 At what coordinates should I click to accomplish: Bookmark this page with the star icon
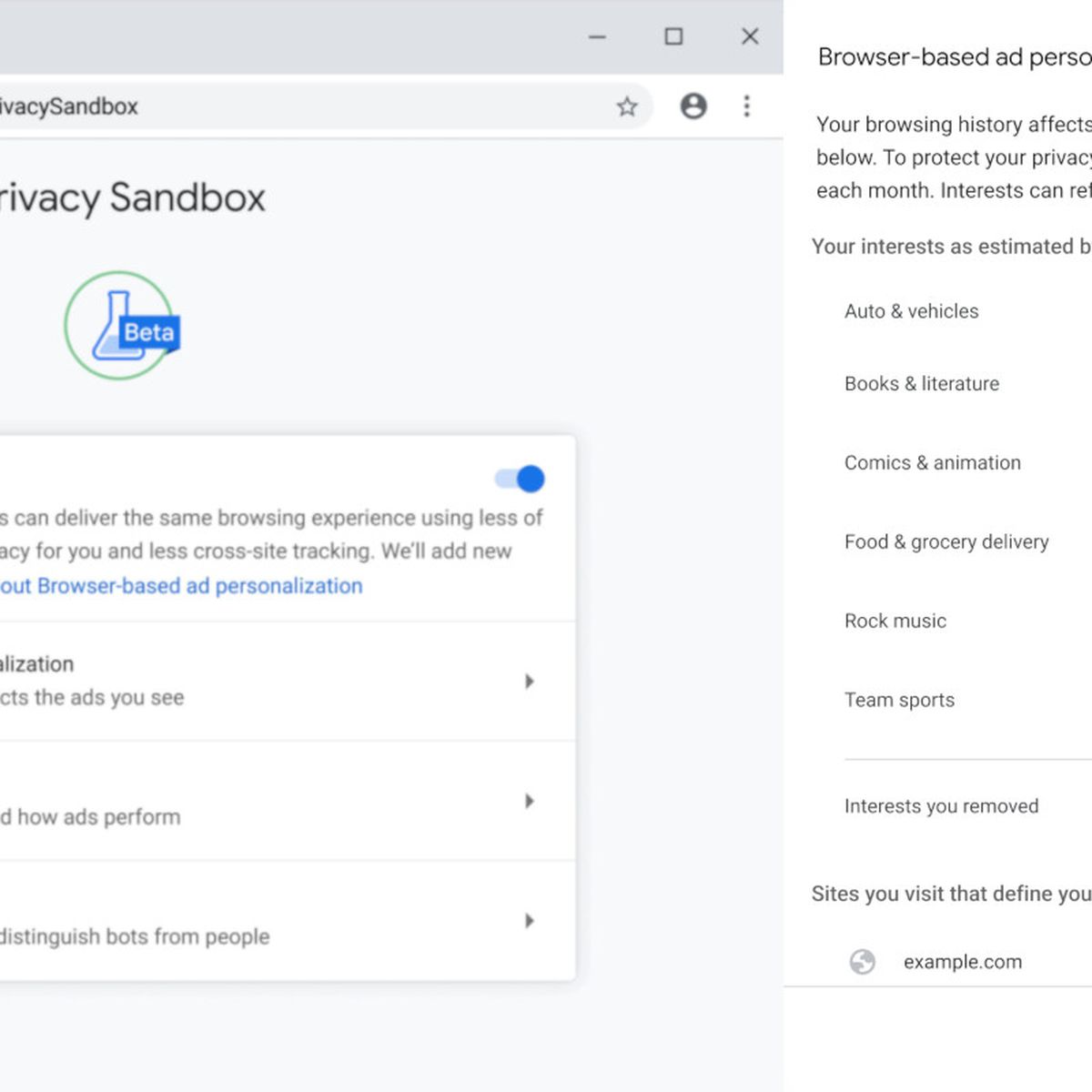pyautogui.click(x=627, y=106)
